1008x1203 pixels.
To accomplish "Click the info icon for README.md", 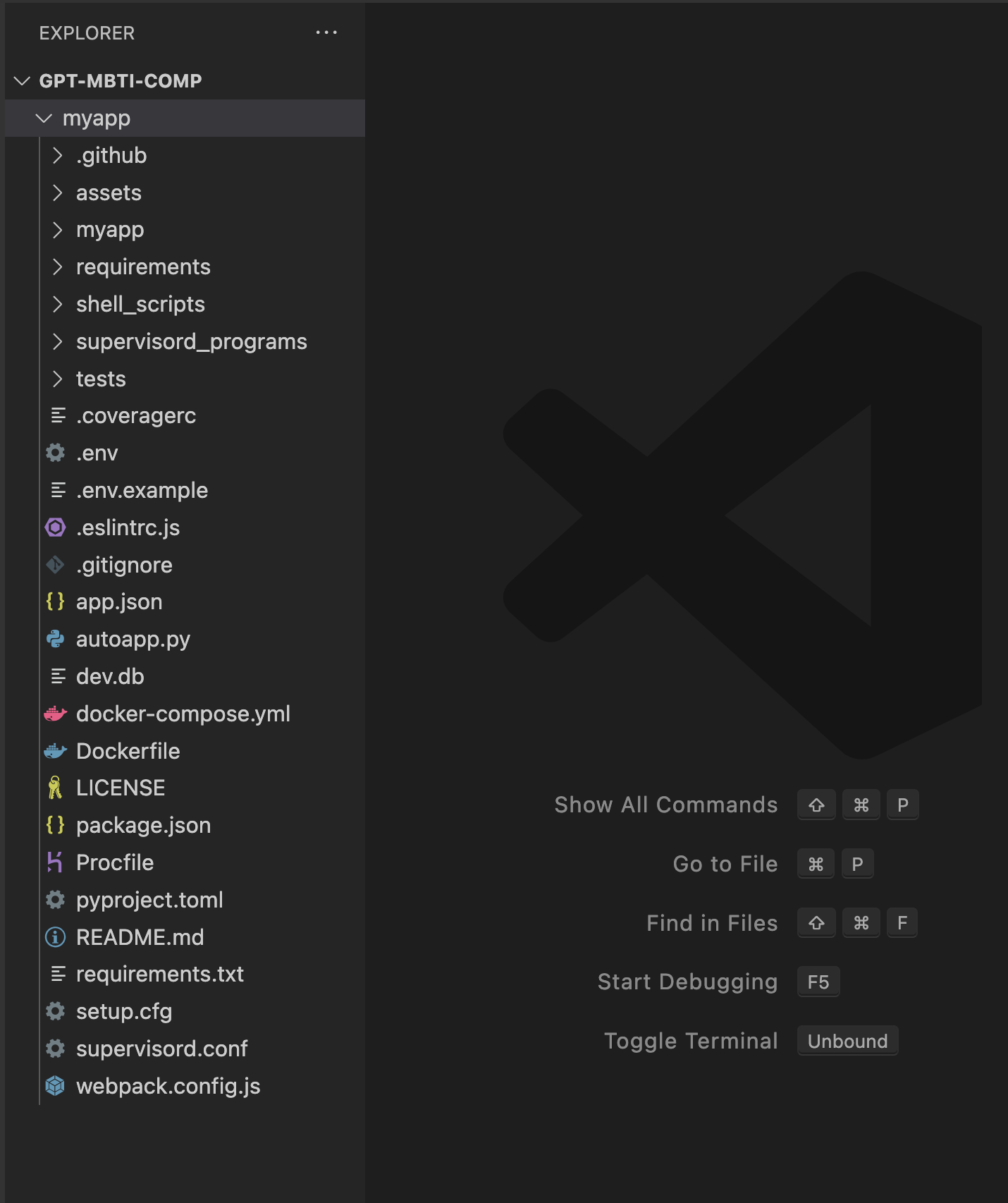I will pos(56,937).
